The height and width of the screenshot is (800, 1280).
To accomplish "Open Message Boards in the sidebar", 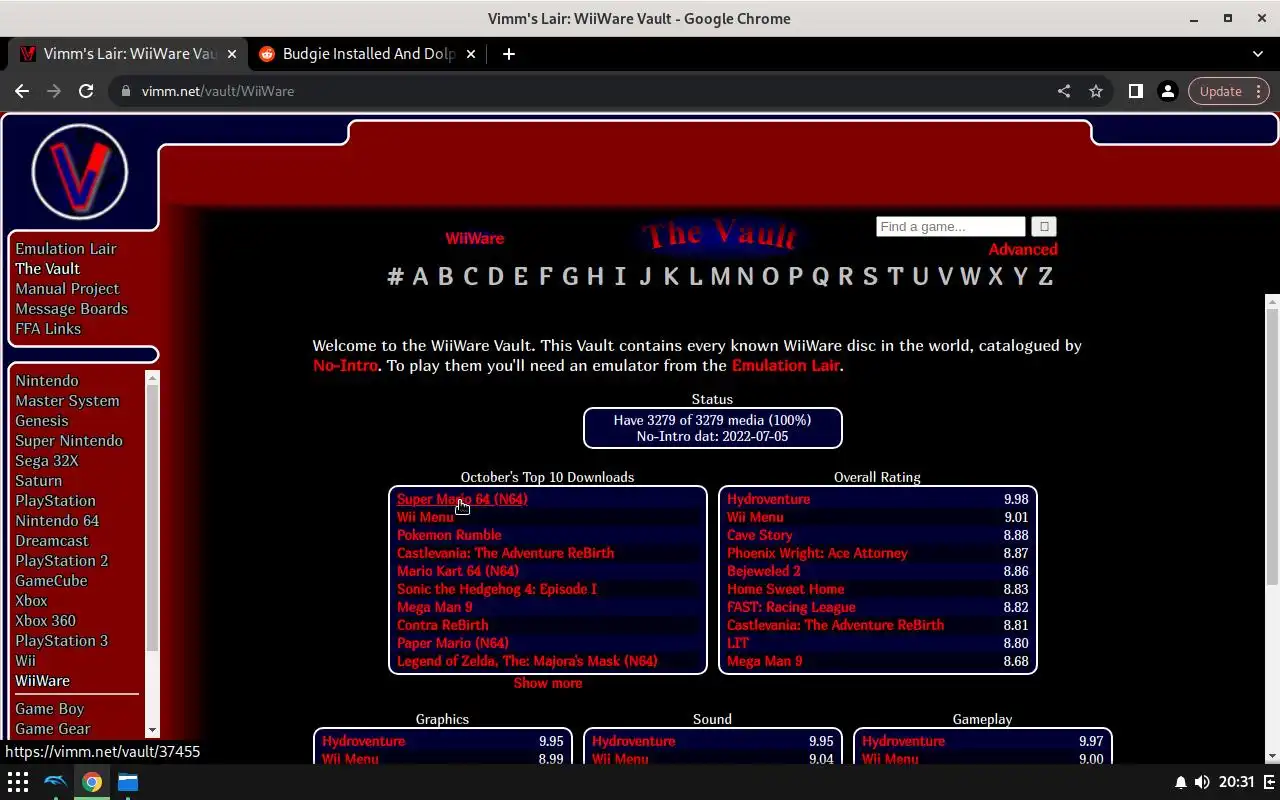I will click(x=71, y=309).
